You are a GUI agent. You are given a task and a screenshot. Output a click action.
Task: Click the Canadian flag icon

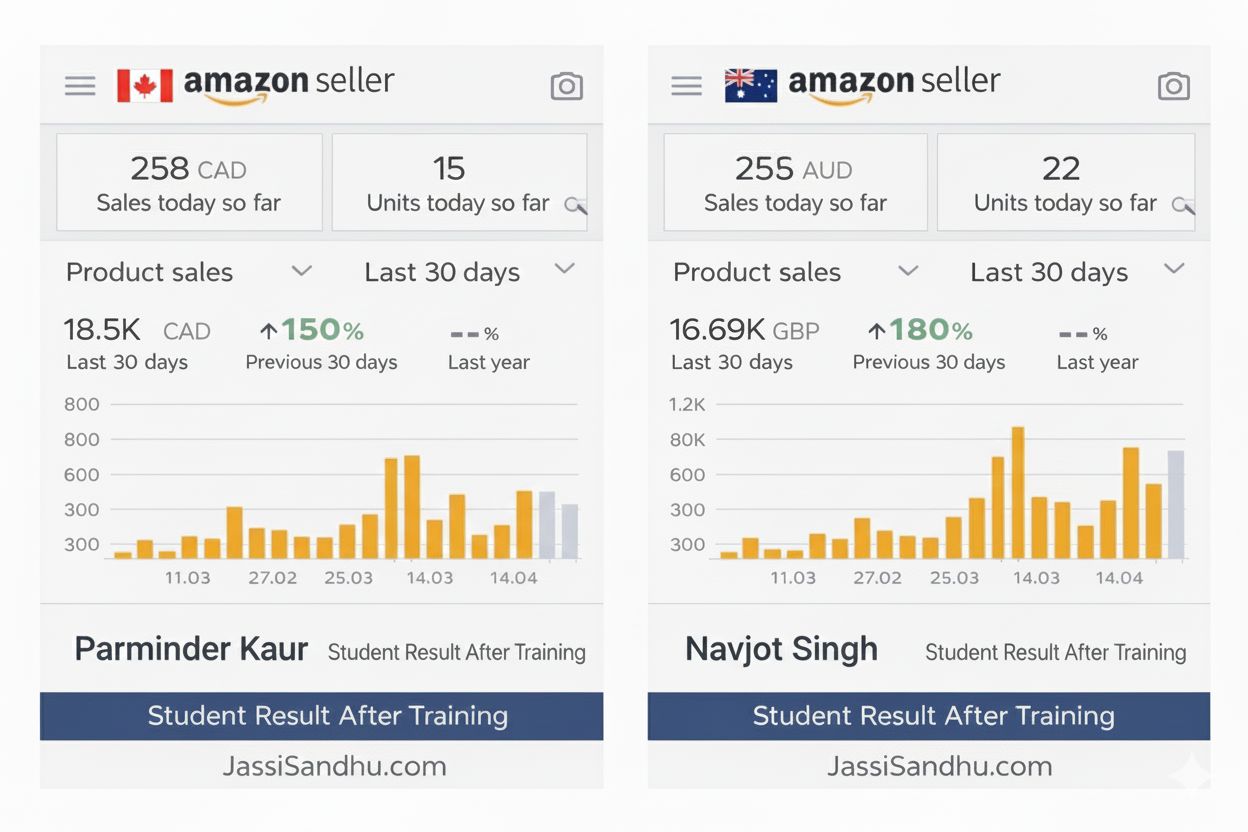[x=145, y=85]
